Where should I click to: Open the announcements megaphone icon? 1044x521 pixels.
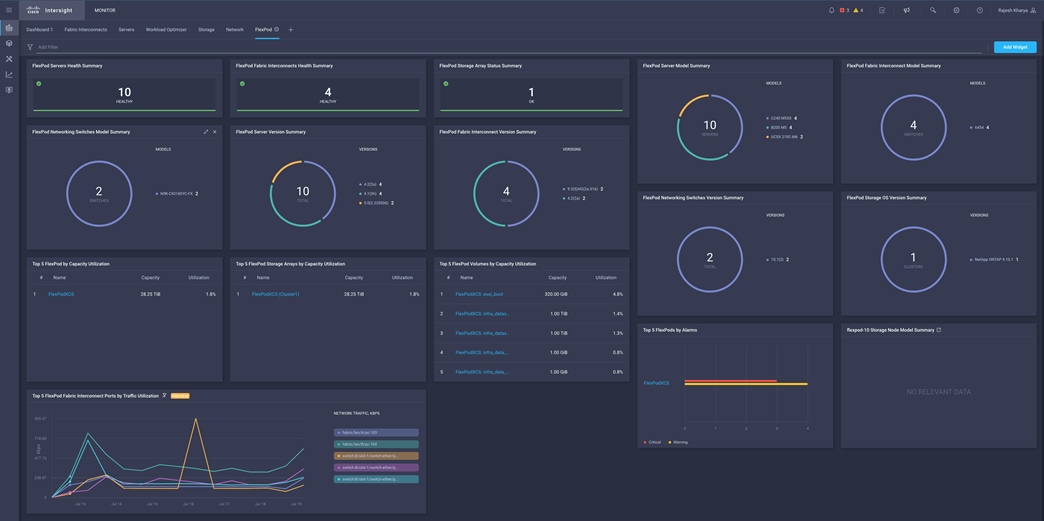(x=906, y=10)
